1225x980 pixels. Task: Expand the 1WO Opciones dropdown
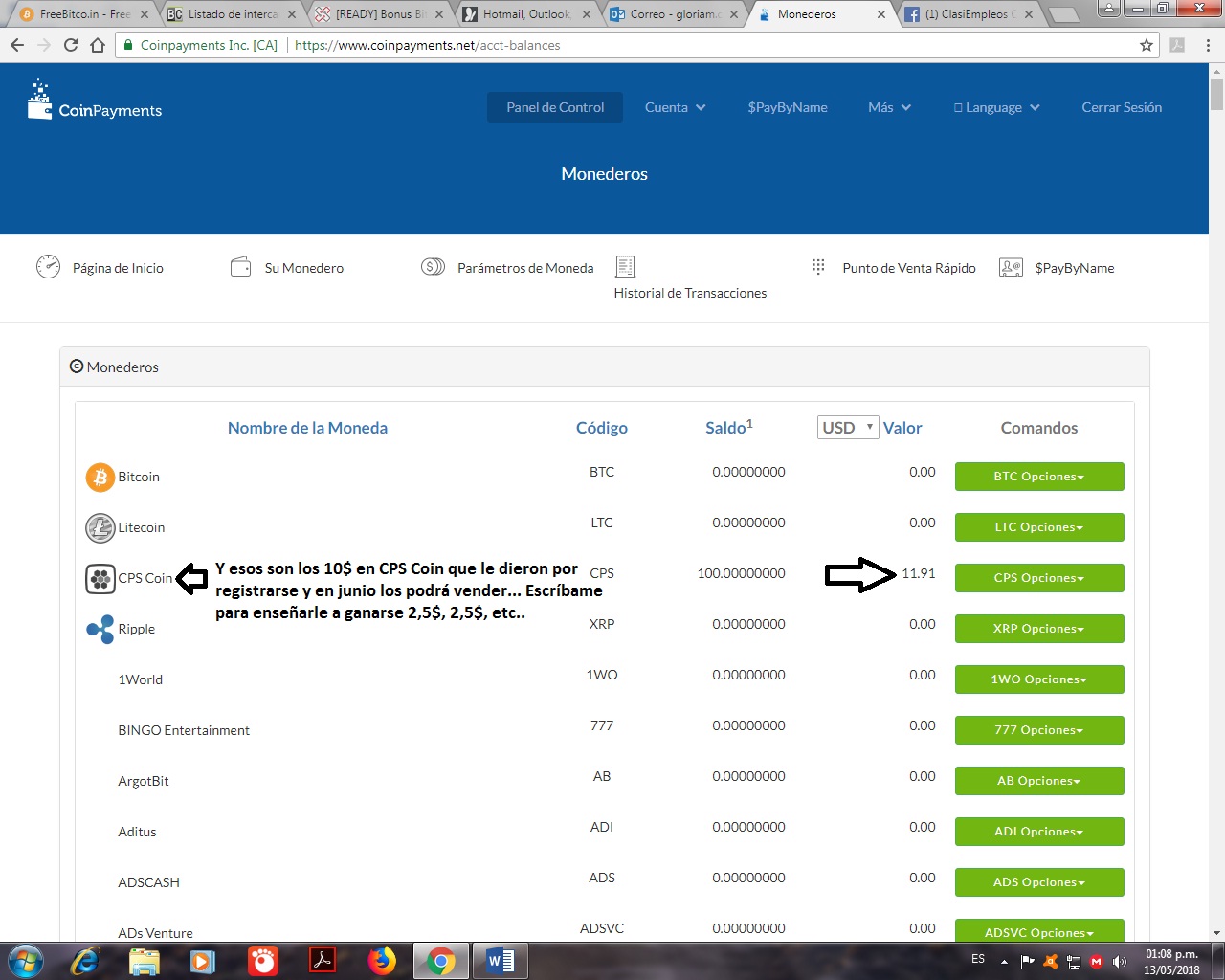coord(1039,679)
